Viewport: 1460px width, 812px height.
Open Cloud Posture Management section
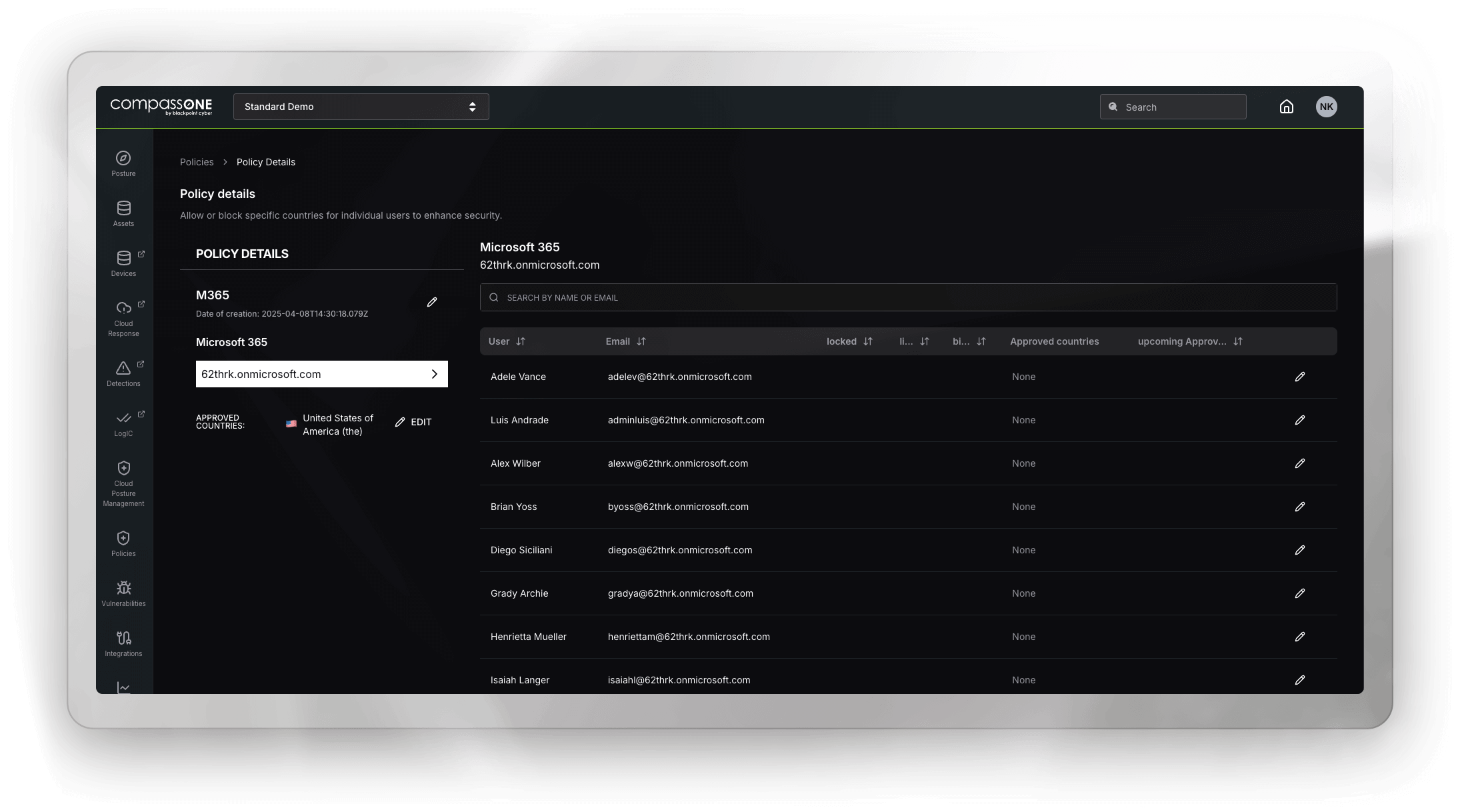123,484
